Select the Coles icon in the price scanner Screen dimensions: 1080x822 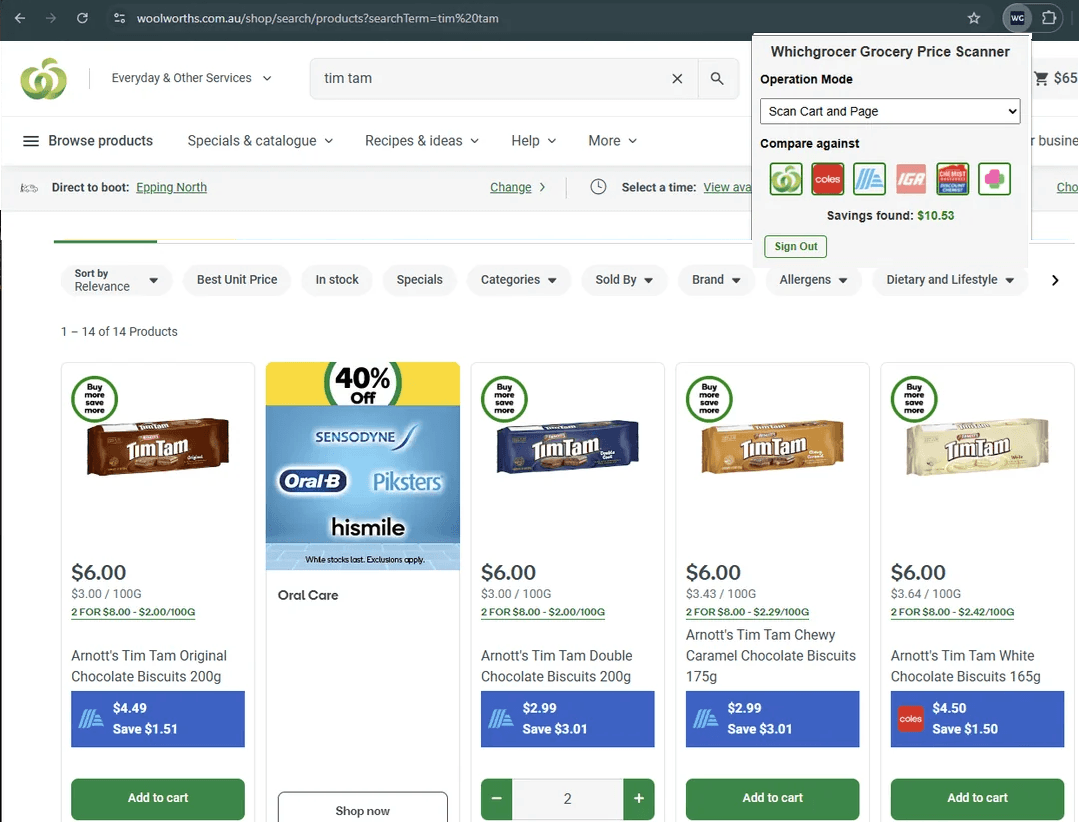pos(827,179)
